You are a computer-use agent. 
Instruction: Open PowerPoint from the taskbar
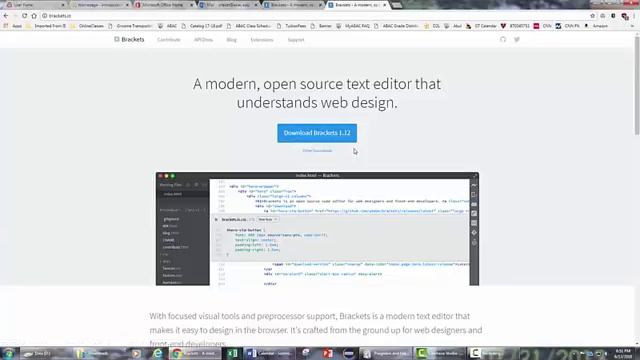[x=328, y=353]
